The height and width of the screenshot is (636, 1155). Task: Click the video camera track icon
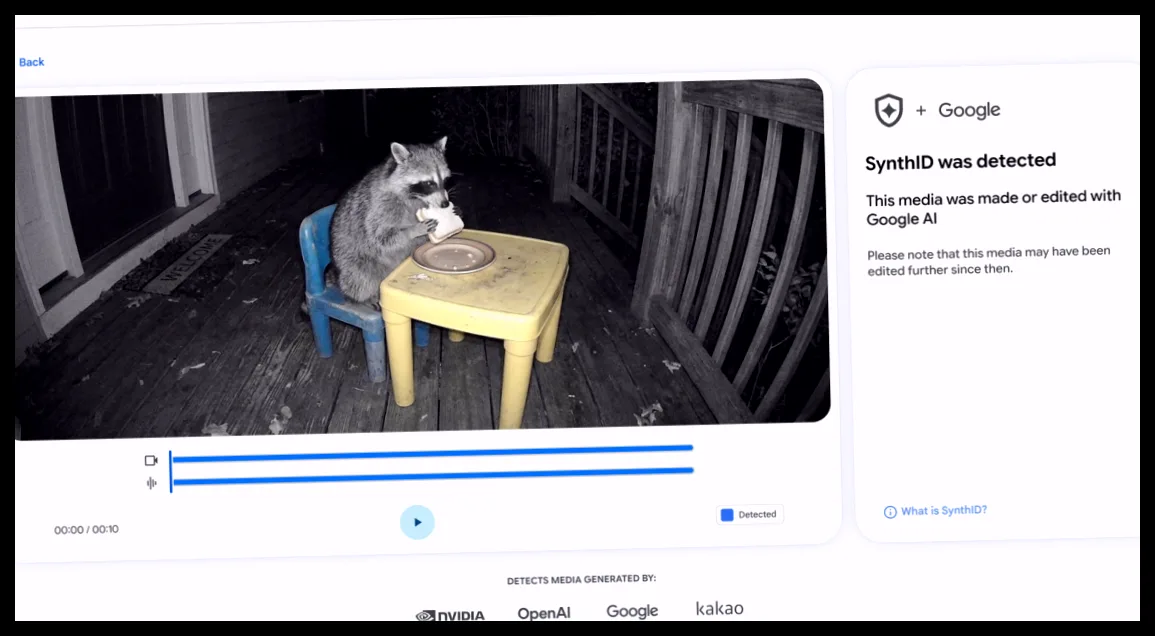click(x=151, y=461)
